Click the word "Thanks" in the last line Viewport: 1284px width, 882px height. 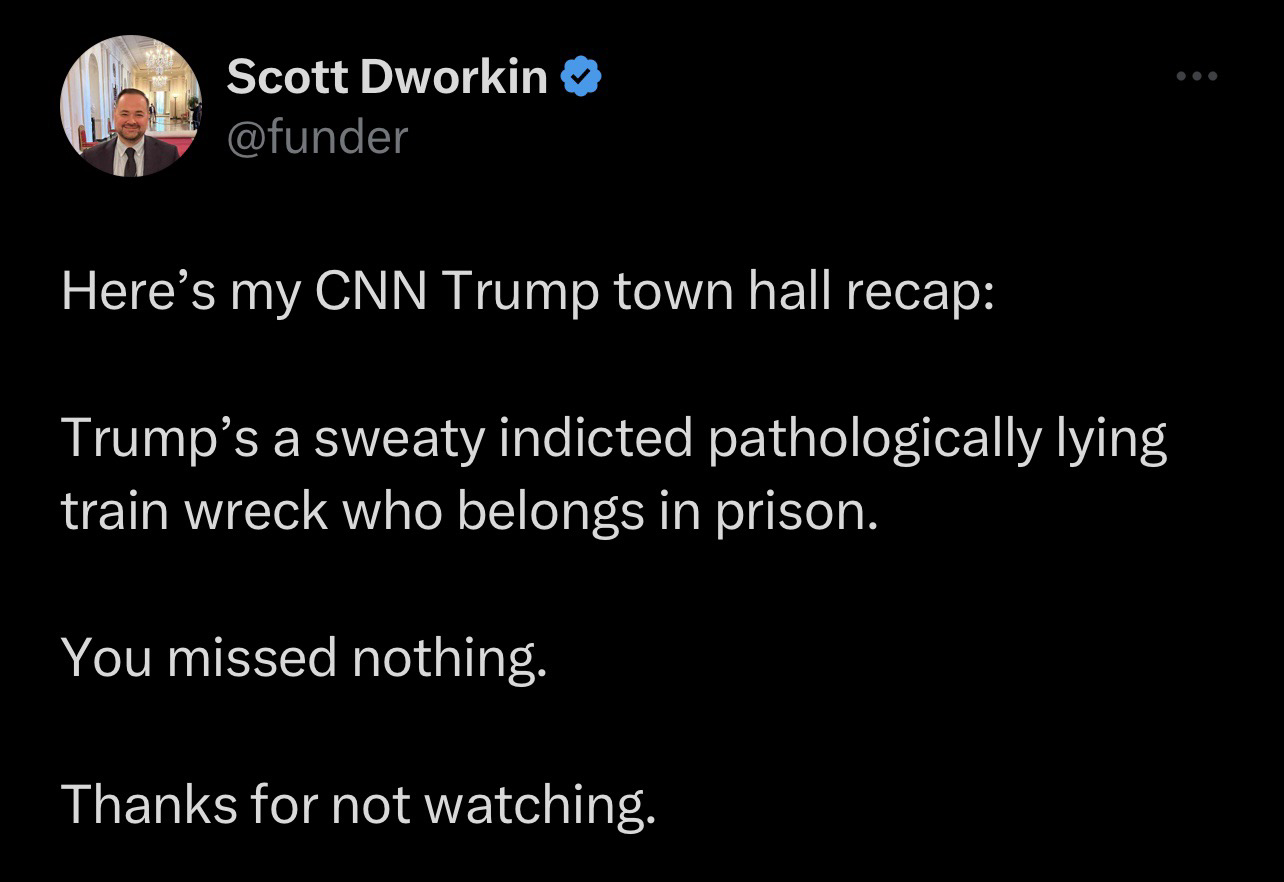[x=134, y=803]
